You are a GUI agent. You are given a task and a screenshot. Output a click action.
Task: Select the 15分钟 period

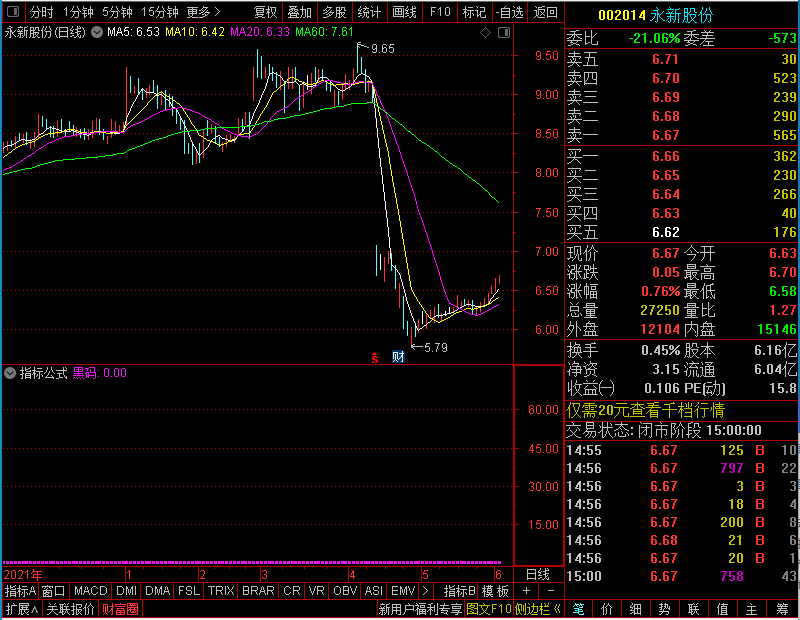pos(159,12)
